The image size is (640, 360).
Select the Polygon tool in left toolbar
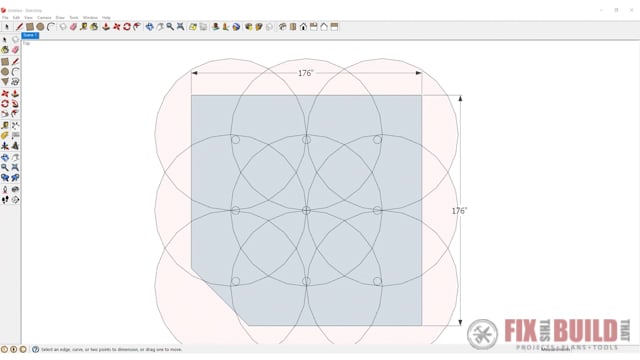click(5, 82)
